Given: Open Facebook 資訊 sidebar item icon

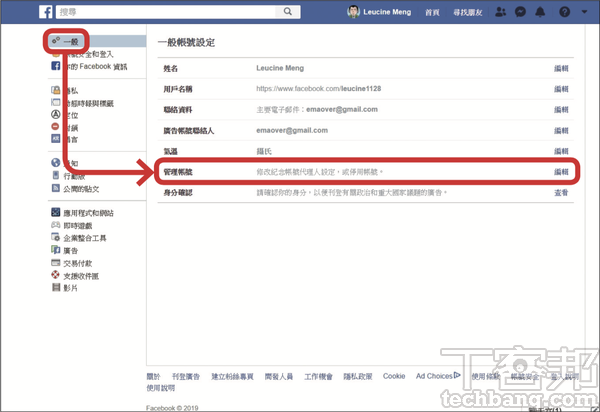Looking at the screenshot, I should [56, 66].
